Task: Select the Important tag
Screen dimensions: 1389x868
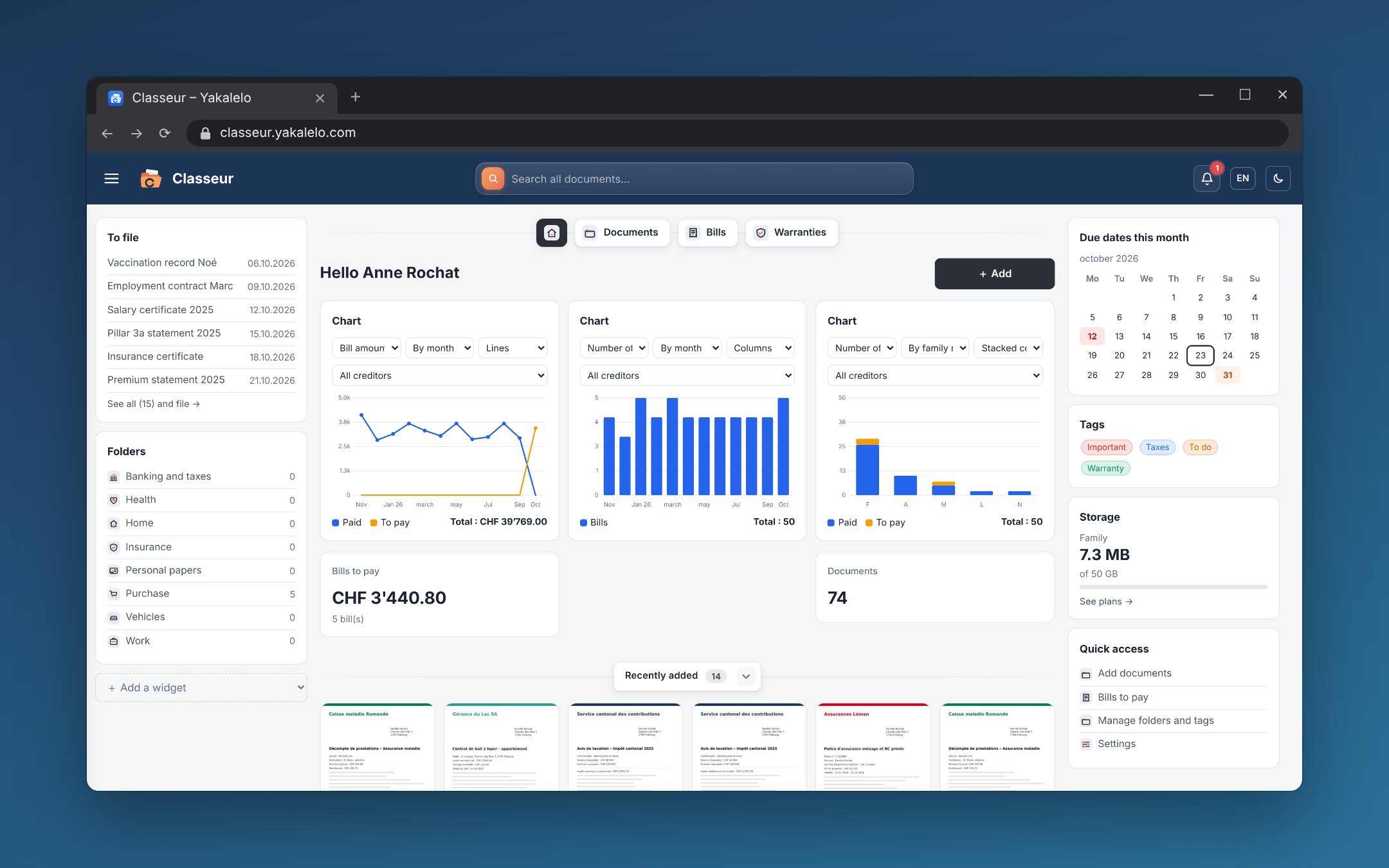Action: 1106,448
